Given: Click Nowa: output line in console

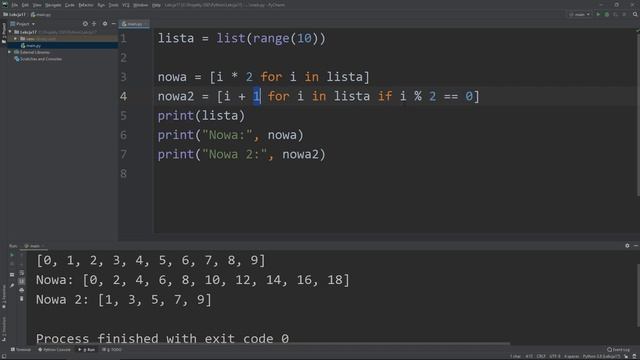Looking at the screenshot, I should point(193,280).
